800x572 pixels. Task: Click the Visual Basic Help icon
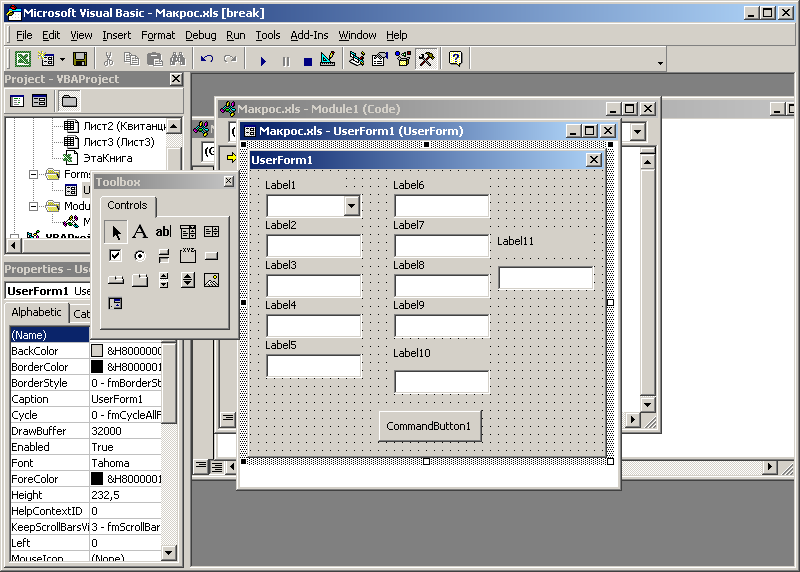[x=456, y=59]
